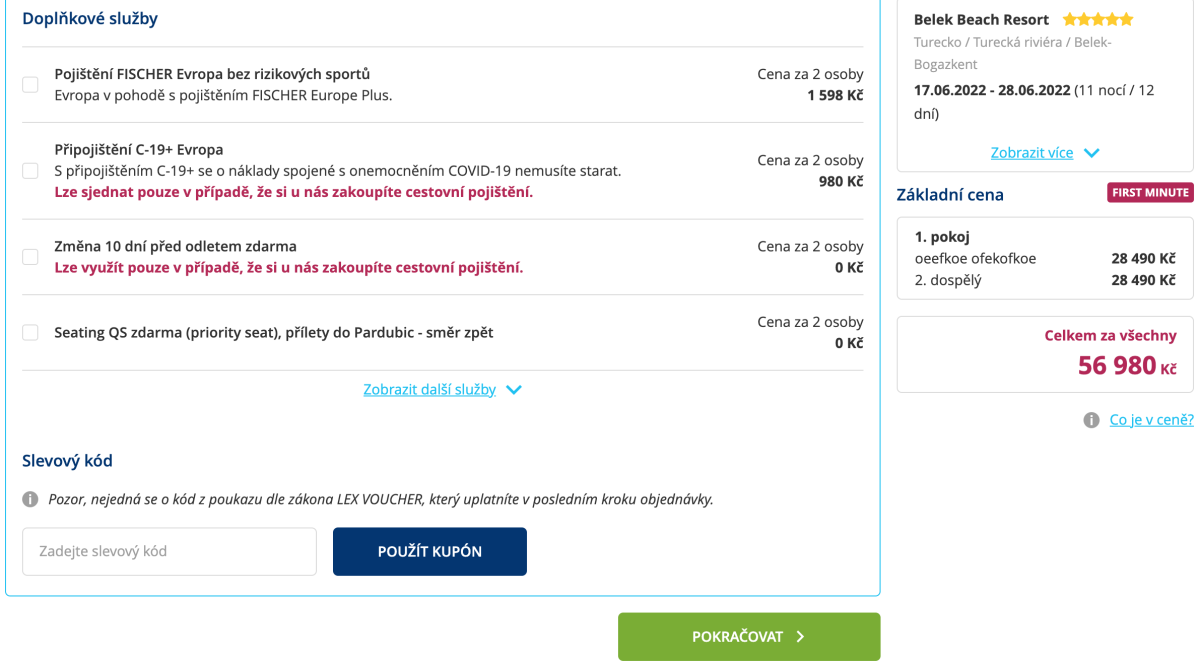The width and height of the screenshot is (1200, 668).
Task: Expand Zobrazit více trip details
Action: (x=1031, y=153)
